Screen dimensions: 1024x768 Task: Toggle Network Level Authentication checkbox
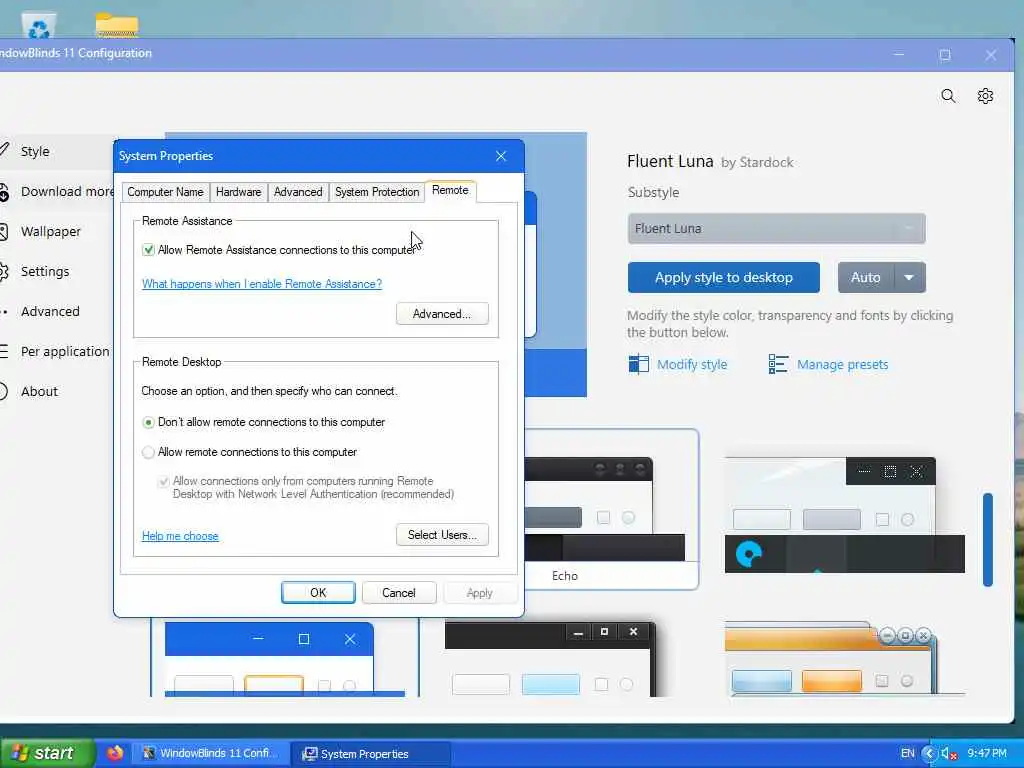[x=163, y=482]
